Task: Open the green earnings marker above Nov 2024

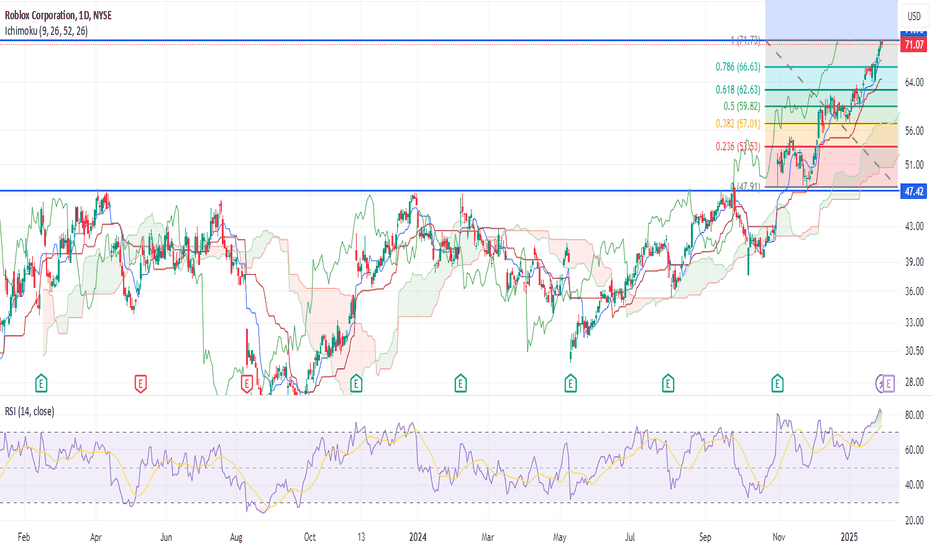Action: (777, 384)
